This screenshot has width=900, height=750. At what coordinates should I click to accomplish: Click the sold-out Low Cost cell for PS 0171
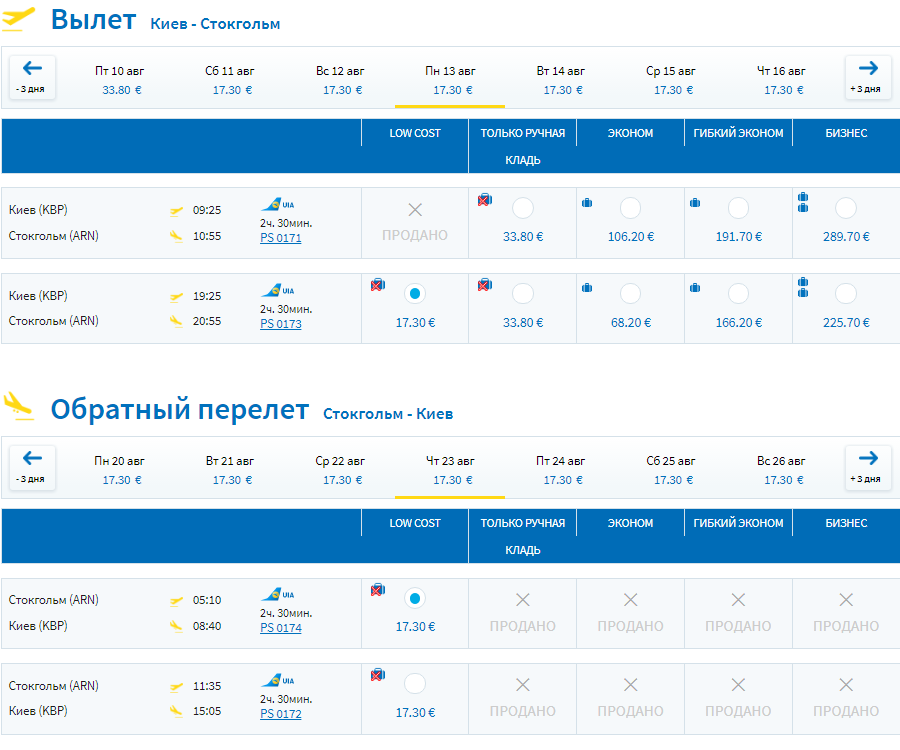tap(415, 222)
